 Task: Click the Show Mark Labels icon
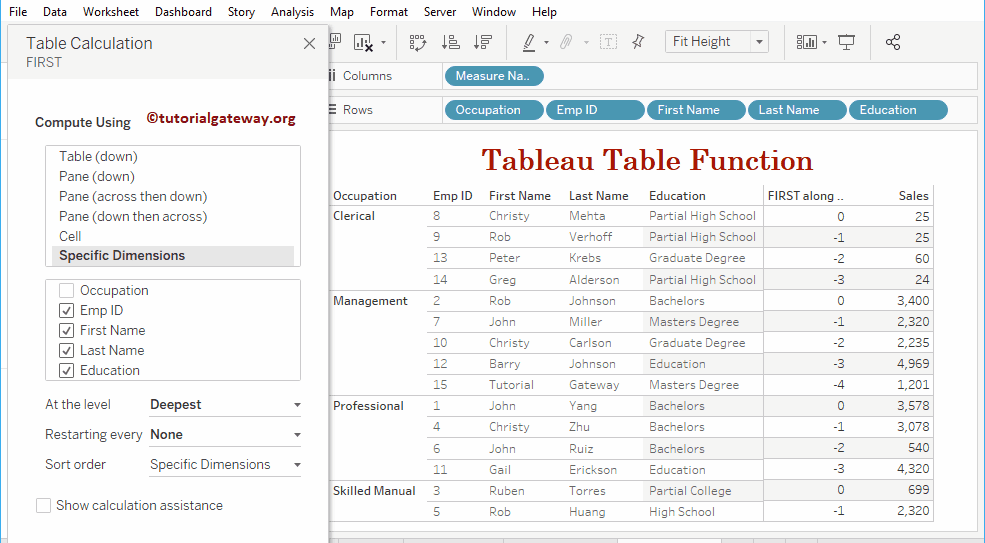[608, 42]
